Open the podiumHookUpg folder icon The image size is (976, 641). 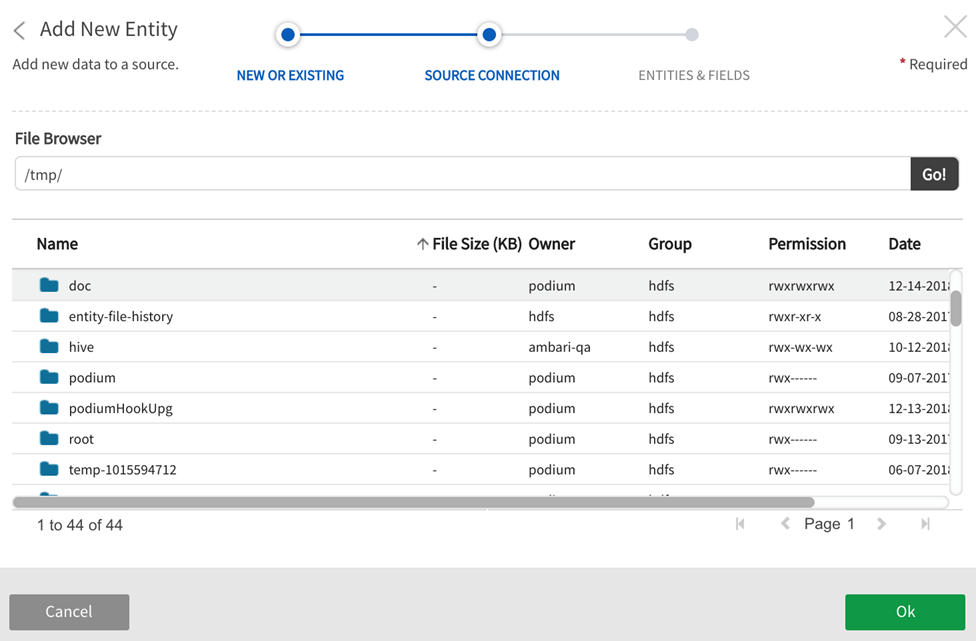(x=49, y=408)
